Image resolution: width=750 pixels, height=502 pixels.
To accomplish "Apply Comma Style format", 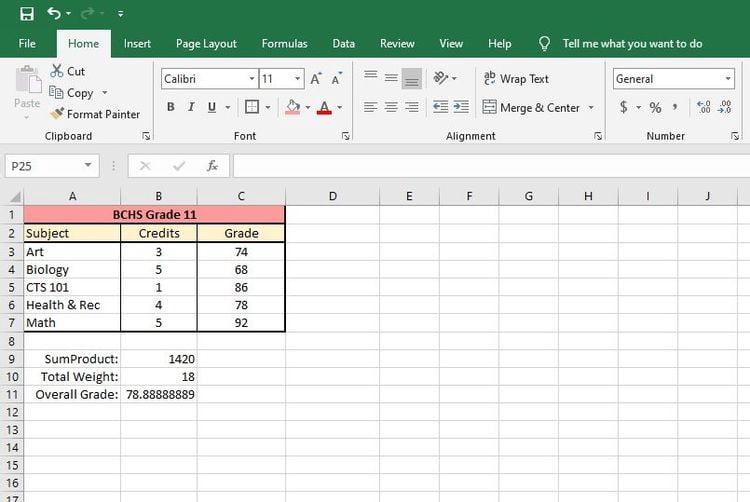I will point(675,107).
